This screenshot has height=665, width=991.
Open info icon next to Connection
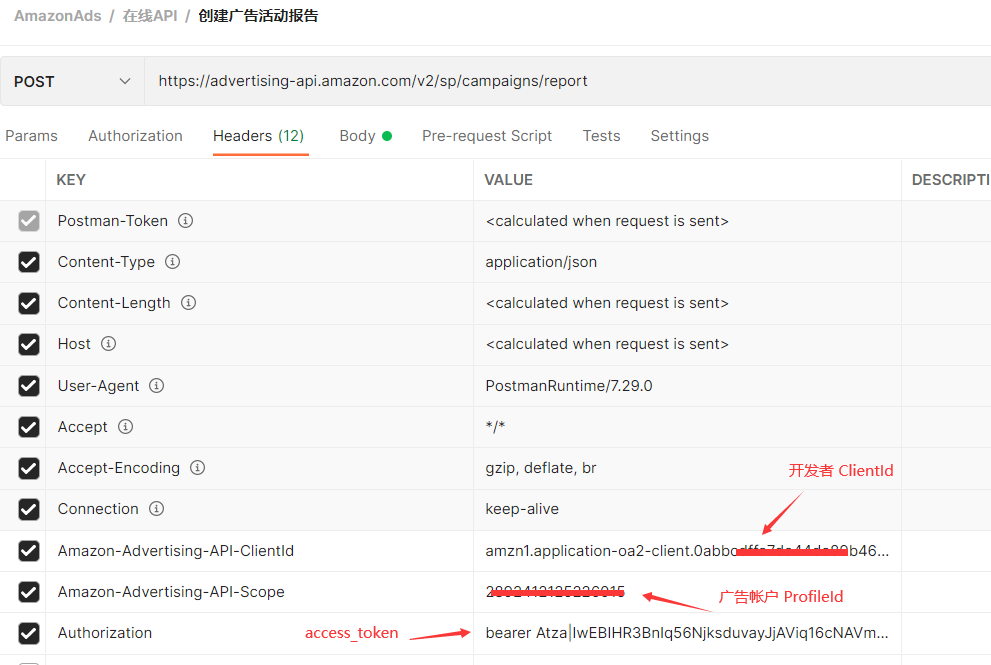157,509
